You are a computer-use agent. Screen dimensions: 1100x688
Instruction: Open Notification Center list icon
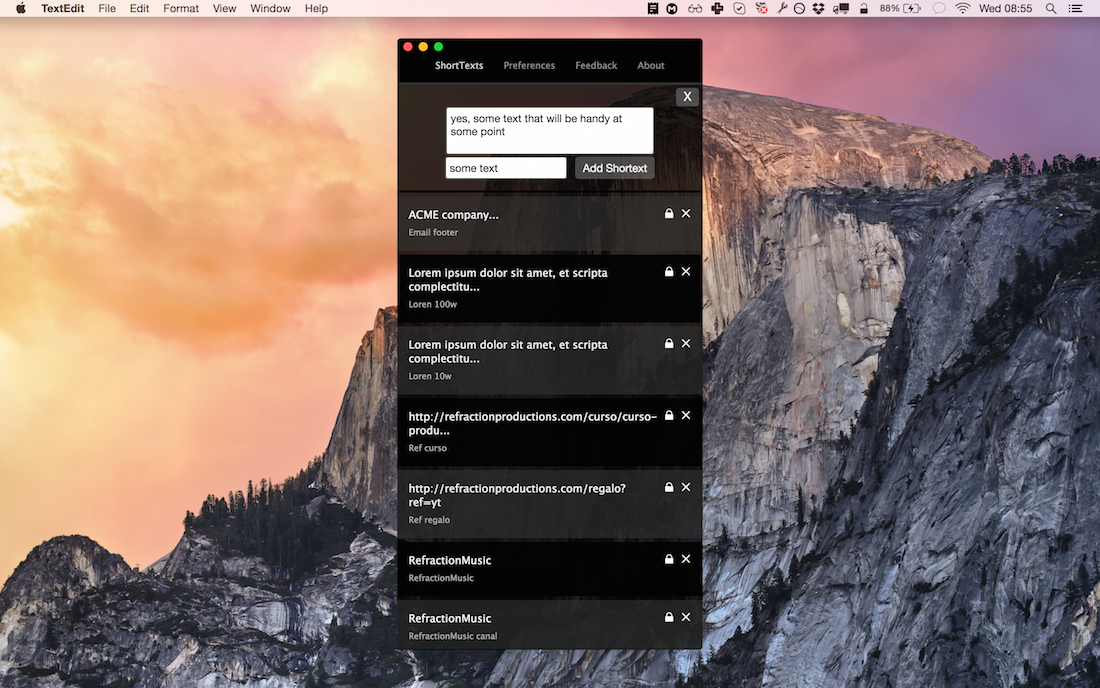pyautogui.click(x=1075, y=8)
